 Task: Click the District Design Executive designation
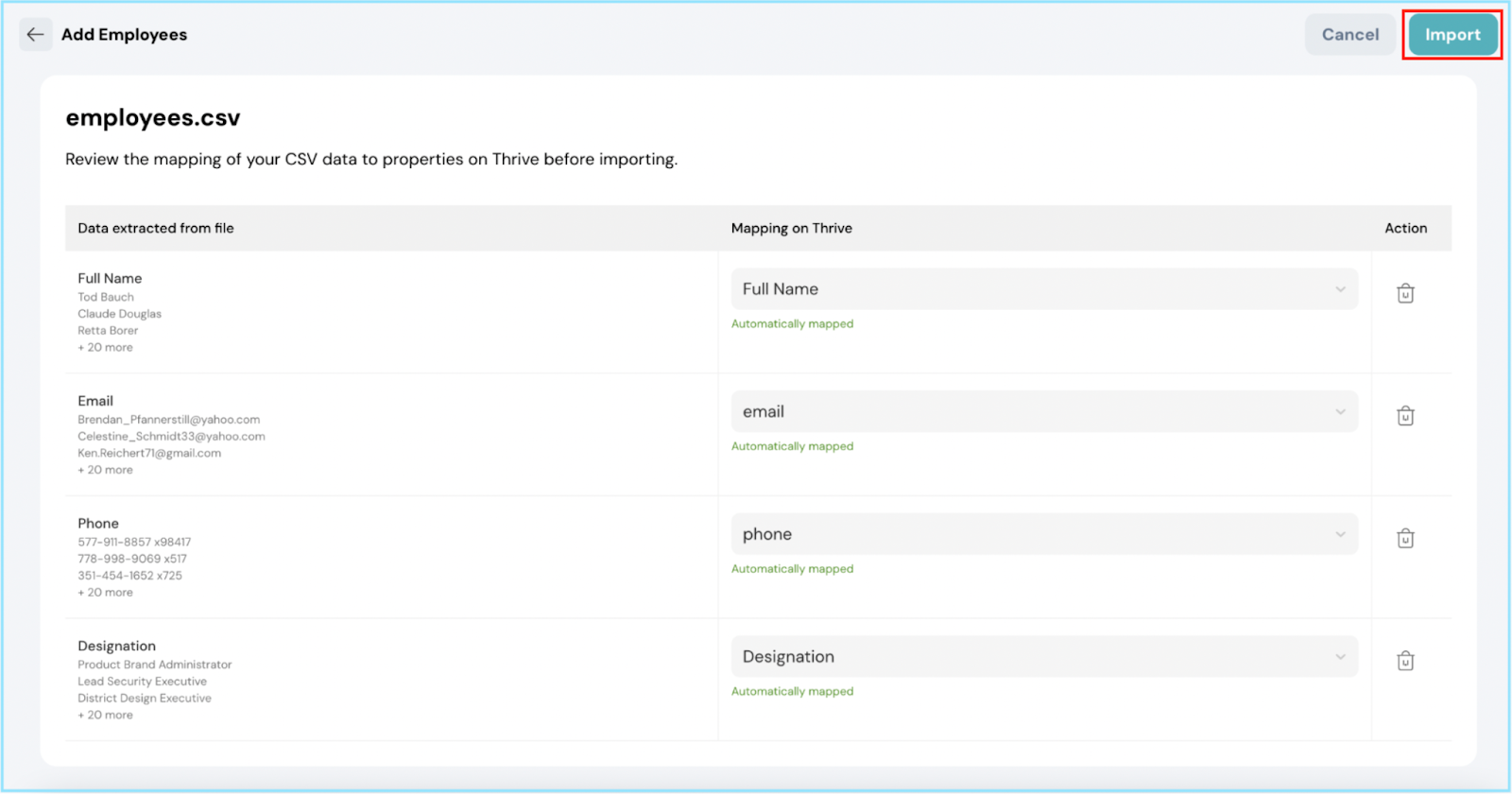pyautogui.click(x=145, y=699)
